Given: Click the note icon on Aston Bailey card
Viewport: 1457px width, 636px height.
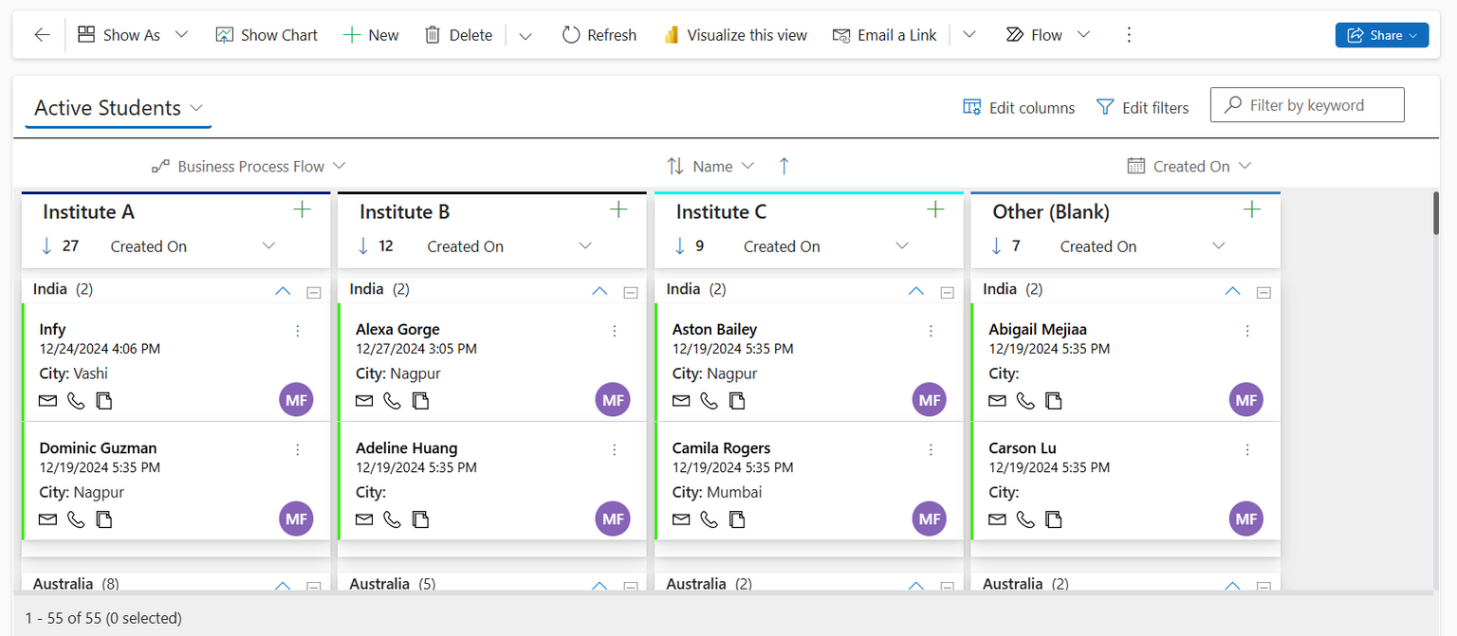Looking at the screenshot, I should point(737,401).
